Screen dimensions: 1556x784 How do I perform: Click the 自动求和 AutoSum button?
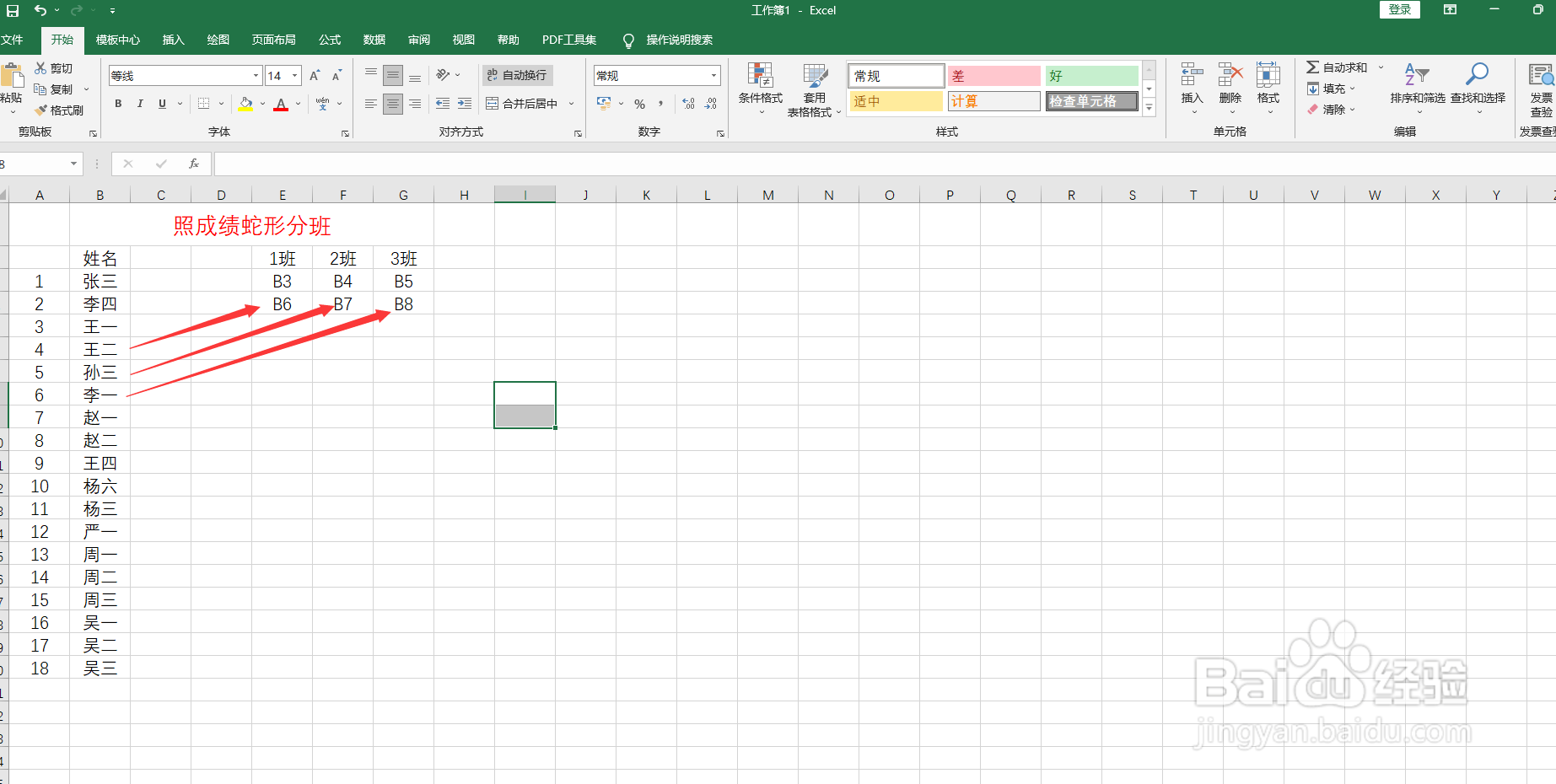[x=1338, y=67]
